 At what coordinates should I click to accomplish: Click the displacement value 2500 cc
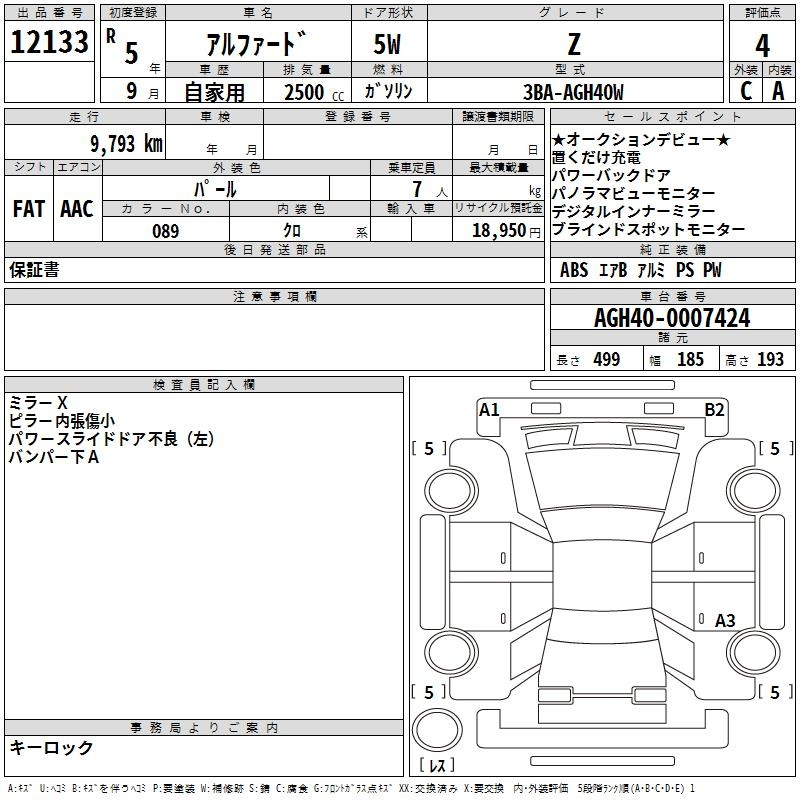314,92
